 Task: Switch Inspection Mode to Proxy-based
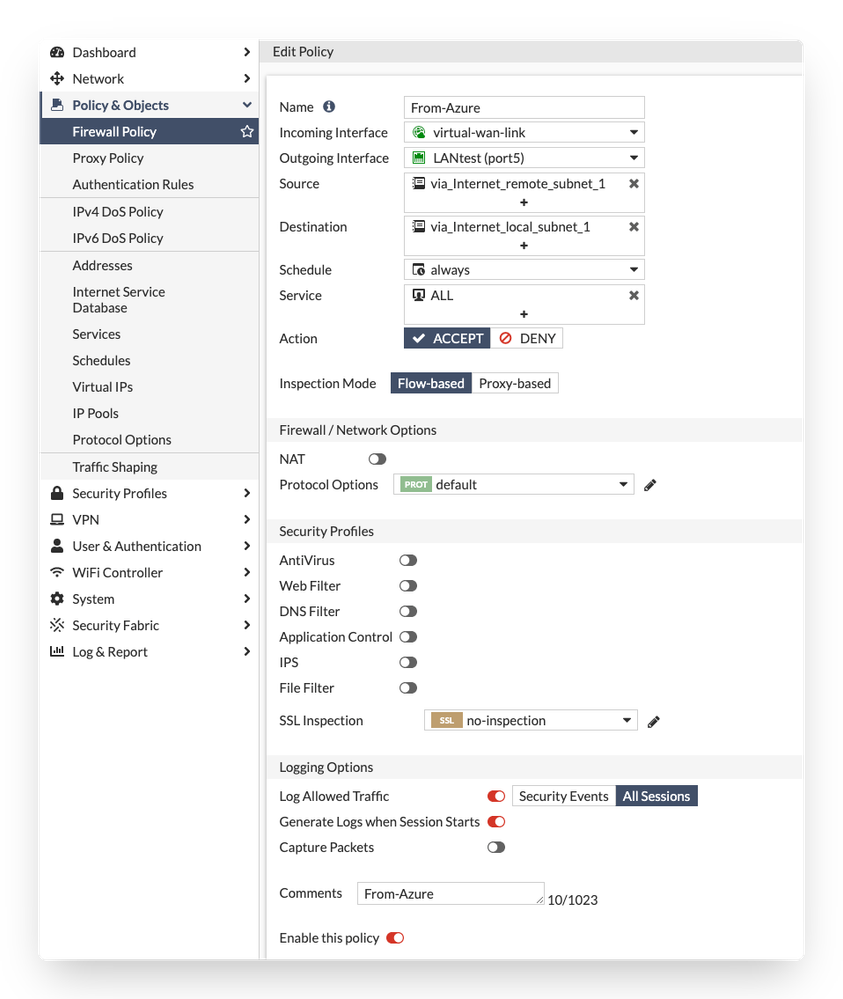point(515,384)
